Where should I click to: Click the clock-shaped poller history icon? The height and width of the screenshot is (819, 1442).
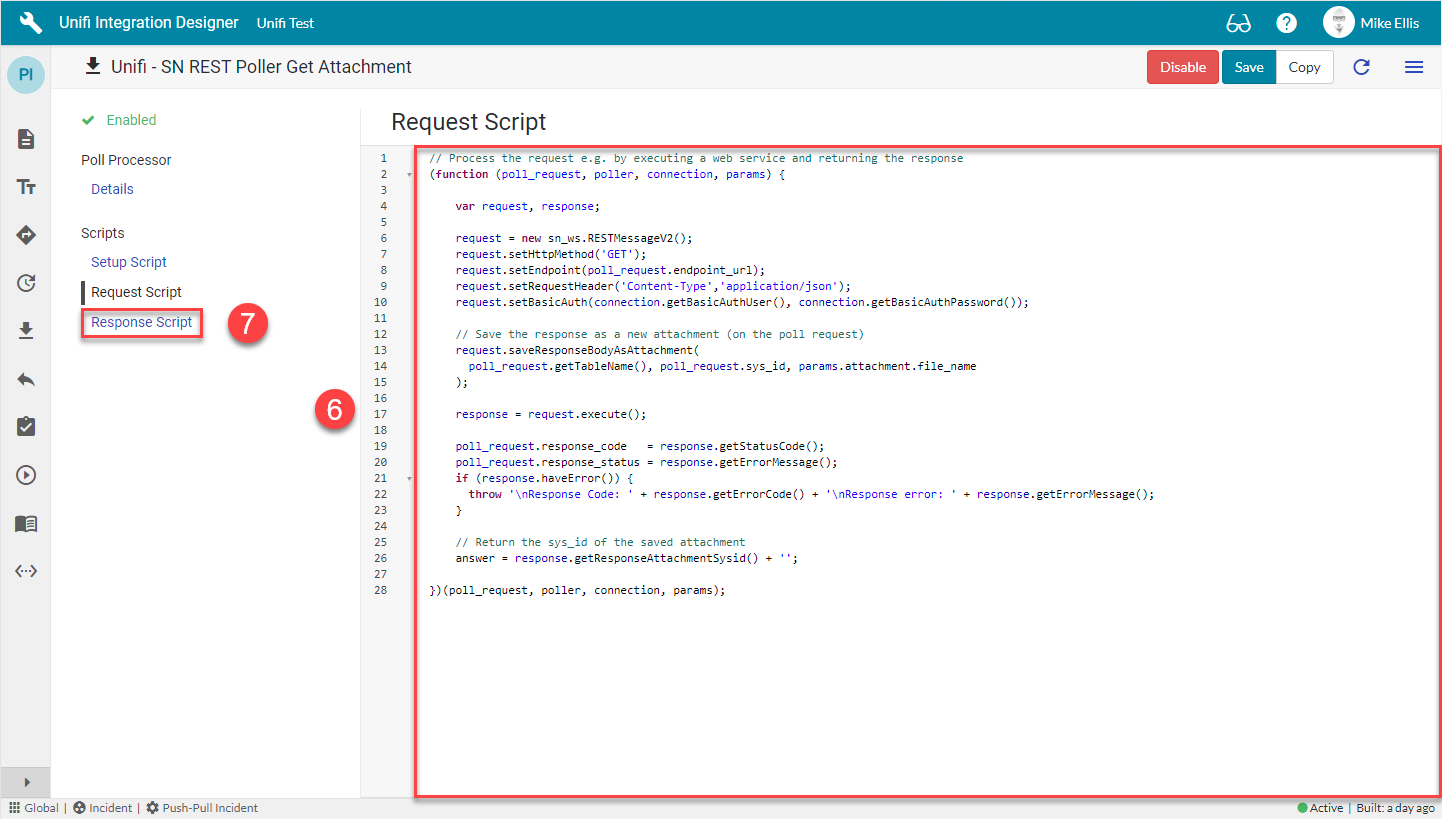[25, 283]
